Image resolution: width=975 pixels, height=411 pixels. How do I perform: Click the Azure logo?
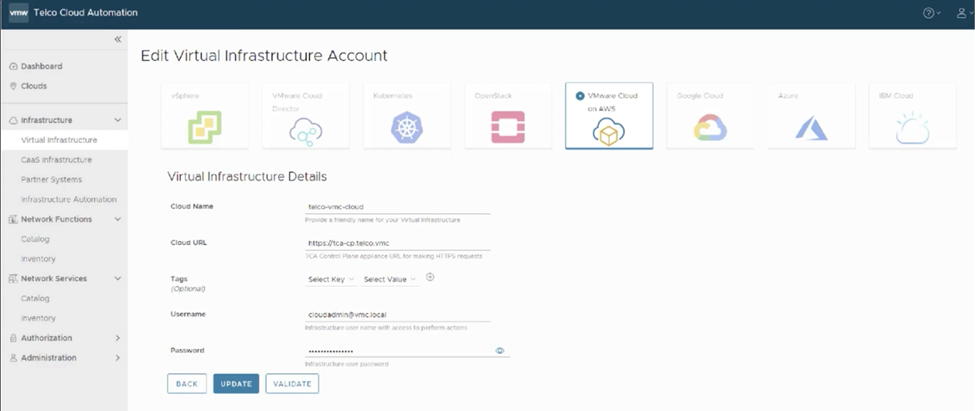[811, 128]
